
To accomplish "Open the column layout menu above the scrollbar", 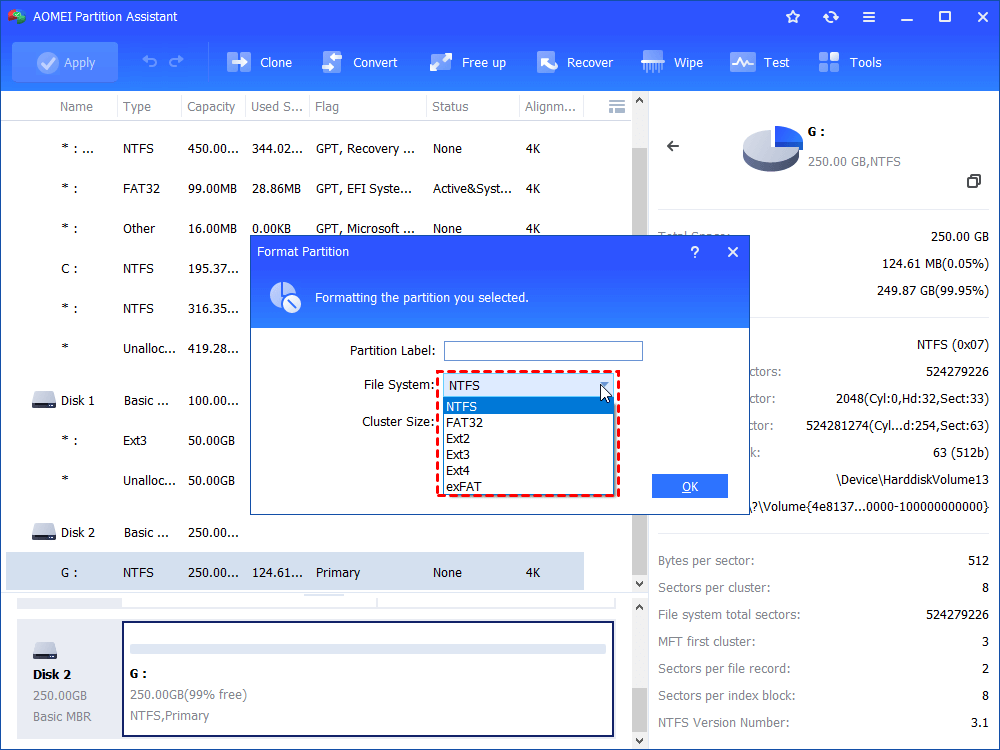I will point(616,106).
